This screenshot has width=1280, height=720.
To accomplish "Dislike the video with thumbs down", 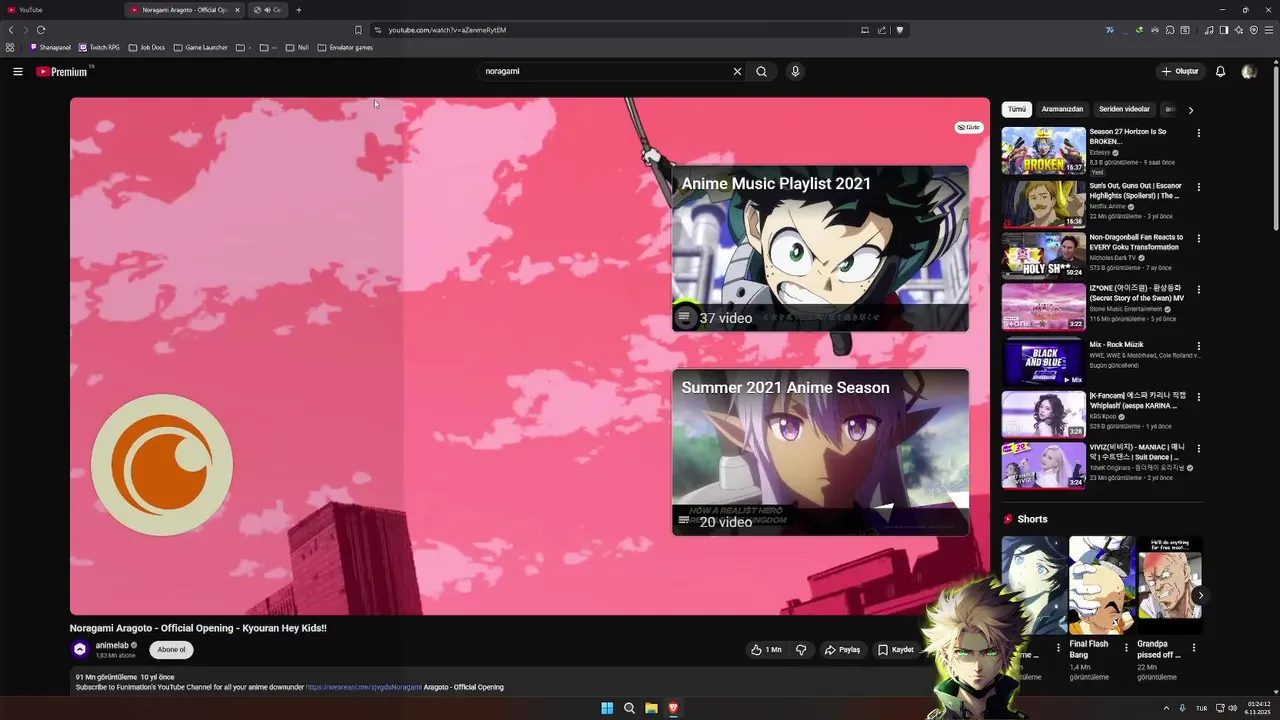I will 801,650.
